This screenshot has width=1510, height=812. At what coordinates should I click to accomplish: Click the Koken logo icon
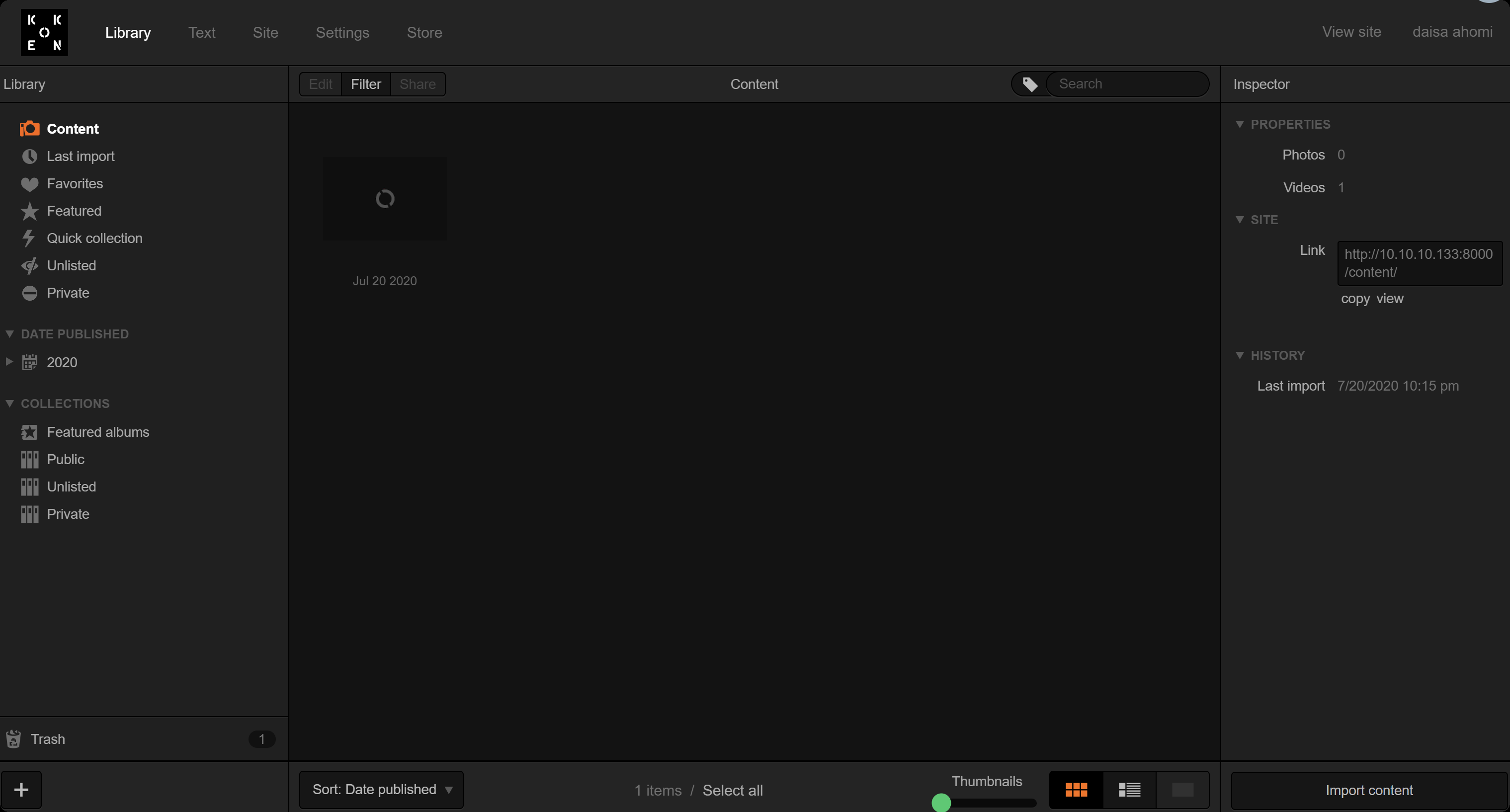coord(44,32)
